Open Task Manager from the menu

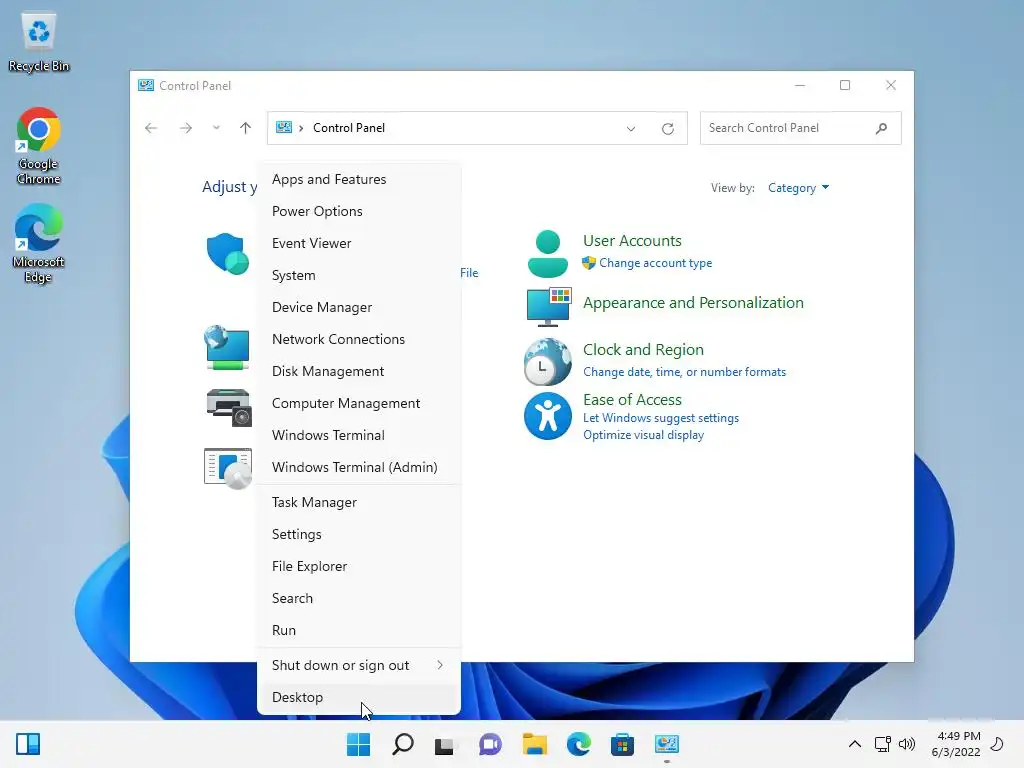coord(359,503)
